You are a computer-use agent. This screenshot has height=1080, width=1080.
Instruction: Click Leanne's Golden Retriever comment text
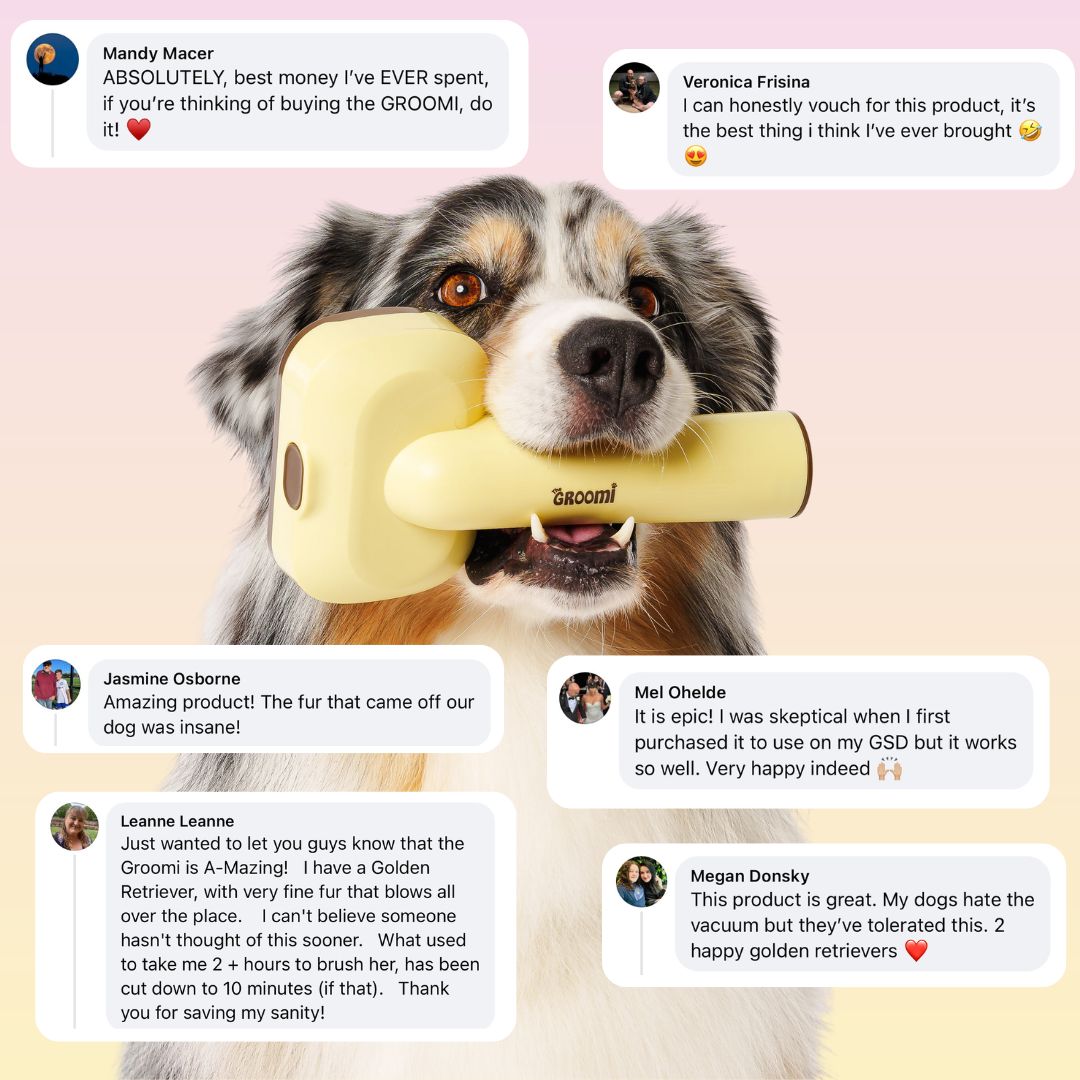[x=300, y=928]
